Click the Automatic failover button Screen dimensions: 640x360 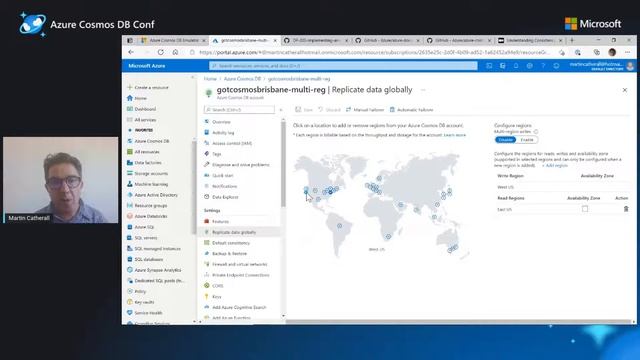coord(411,110)
